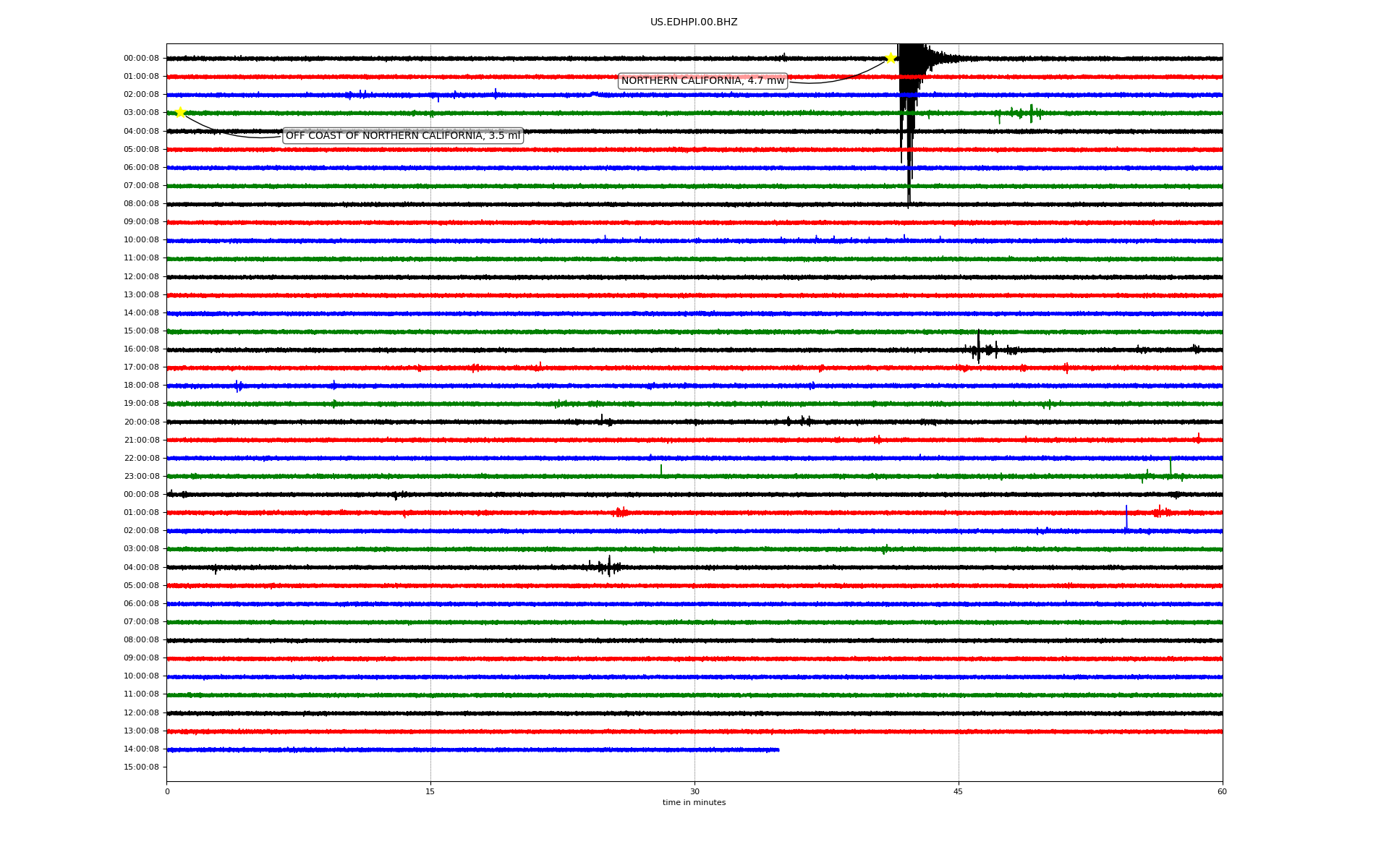Click the empty 15:00:08 row label

point(141,767)
